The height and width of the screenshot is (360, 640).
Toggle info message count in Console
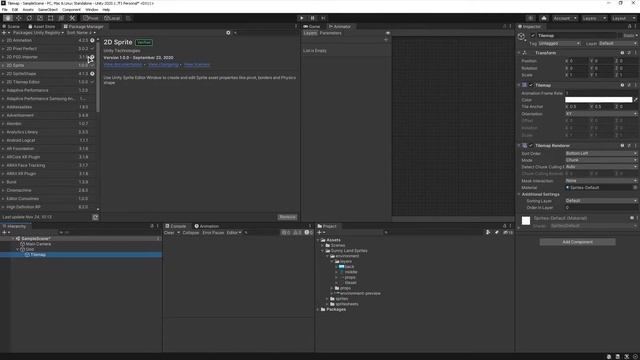(x=286, y=233)
